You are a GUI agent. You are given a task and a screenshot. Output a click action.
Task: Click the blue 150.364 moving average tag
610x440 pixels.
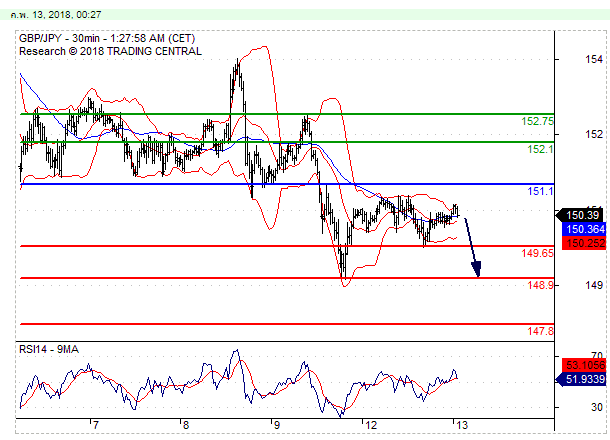(x=582, y=229)
